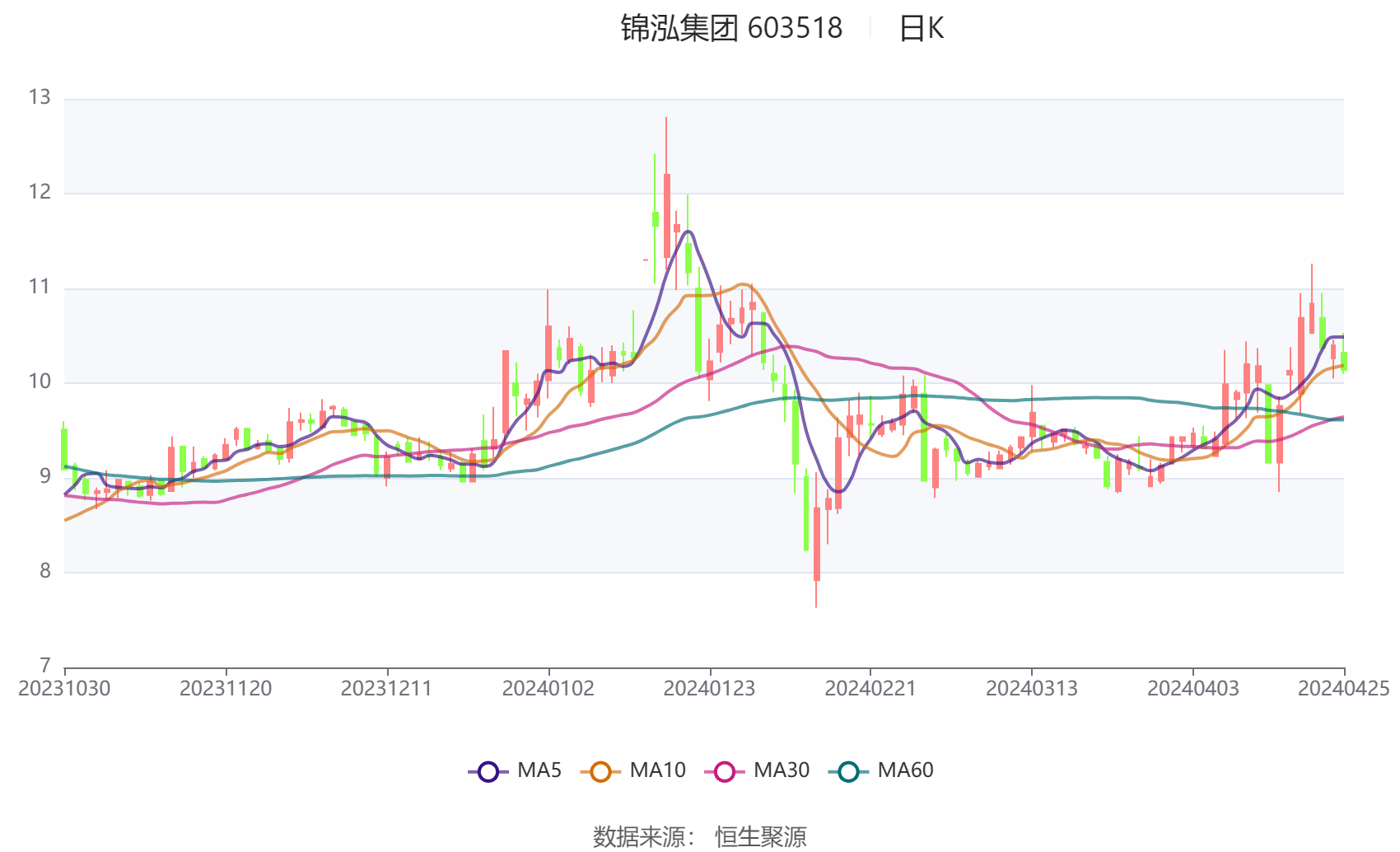Click y-axis value 11
Image resolution: width=1400 pixels, height=852 pixels.
[x=40, y=288]
